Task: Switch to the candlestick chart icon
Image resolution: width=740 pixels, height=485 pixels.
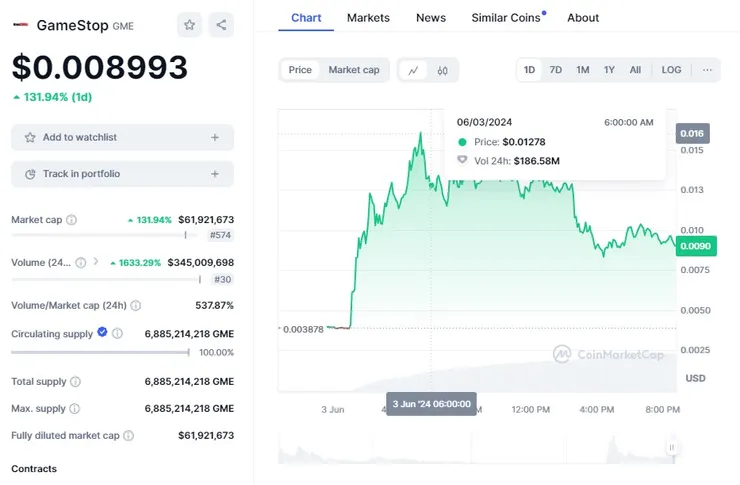Action: (442, 70)
